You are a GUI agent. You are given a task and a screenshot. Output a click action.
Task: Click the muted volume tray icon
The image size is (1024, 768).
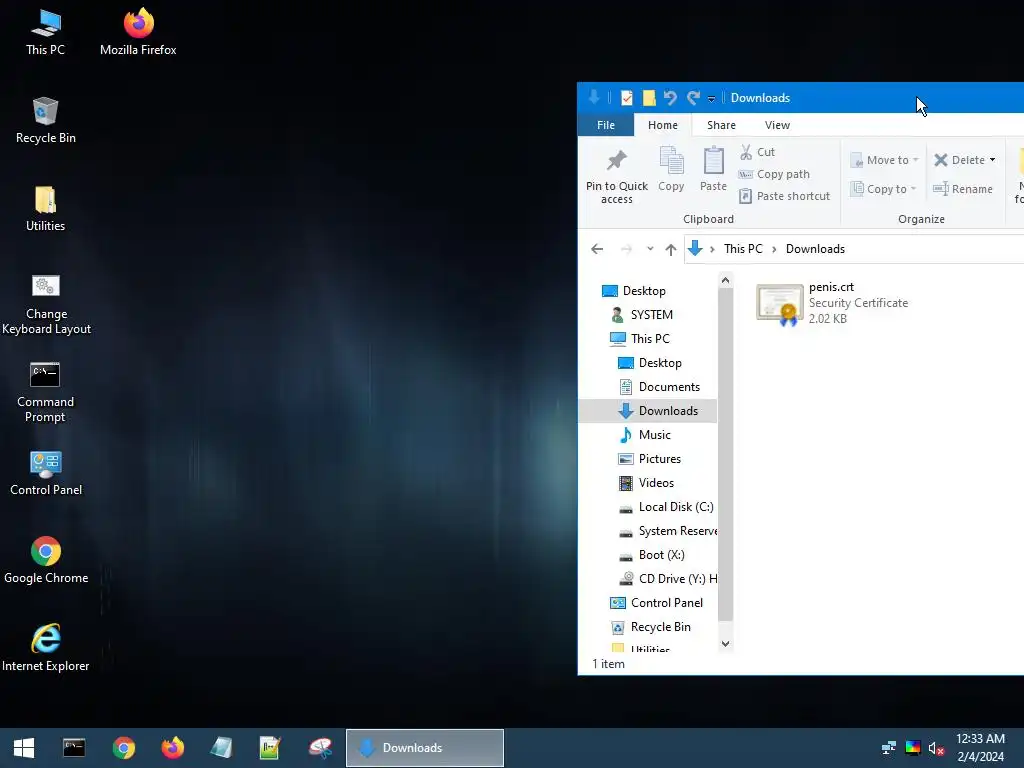936,748
